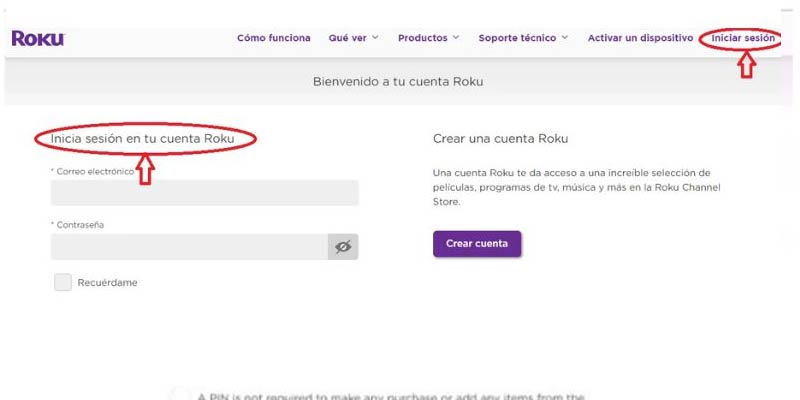
Task: Toggle password visibility eye icon
Action: tap(343, 247)
